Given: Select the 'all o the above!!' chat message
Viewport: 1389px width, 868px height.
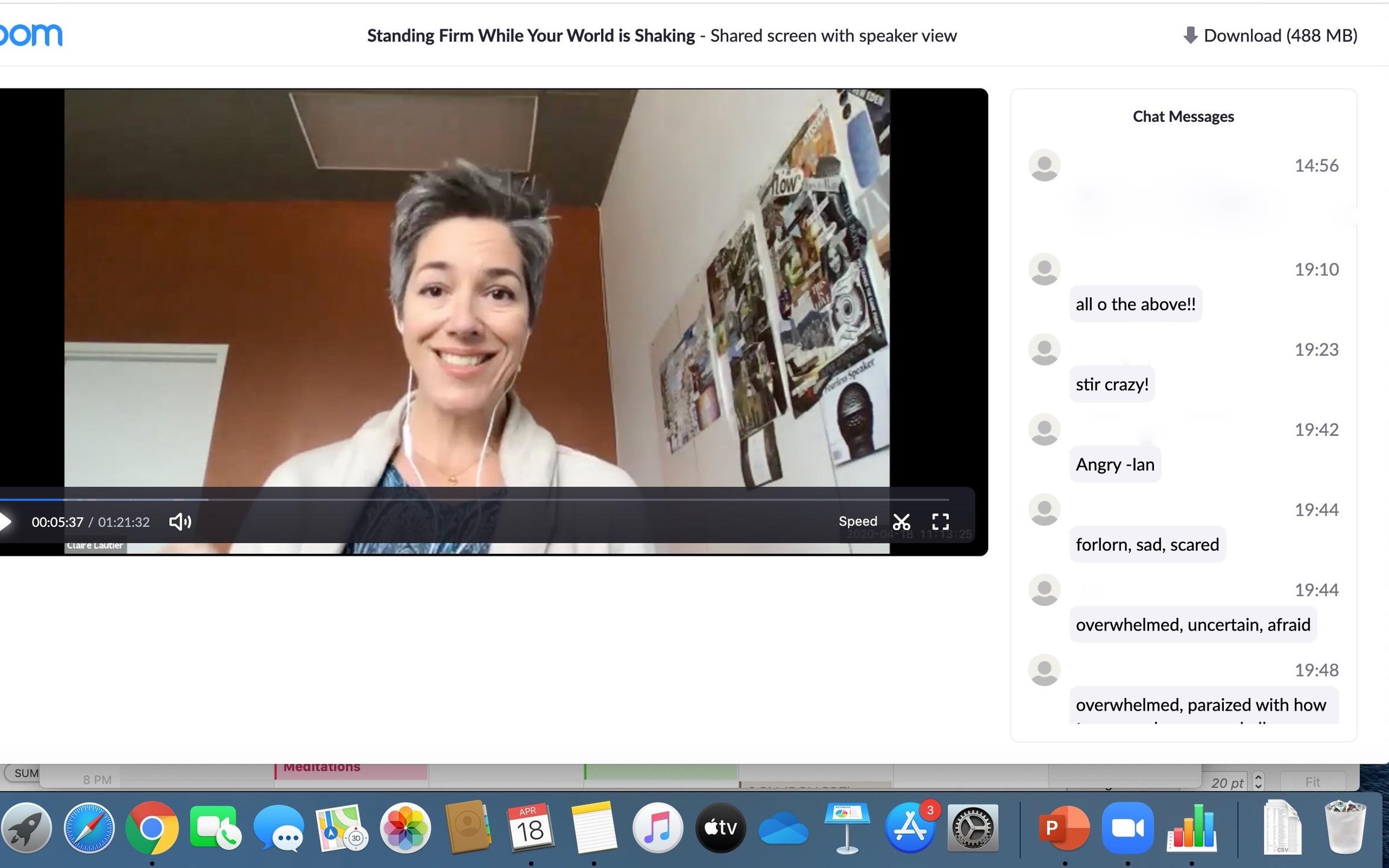Looking at the screenshot, I should [x=1136, y=304].
